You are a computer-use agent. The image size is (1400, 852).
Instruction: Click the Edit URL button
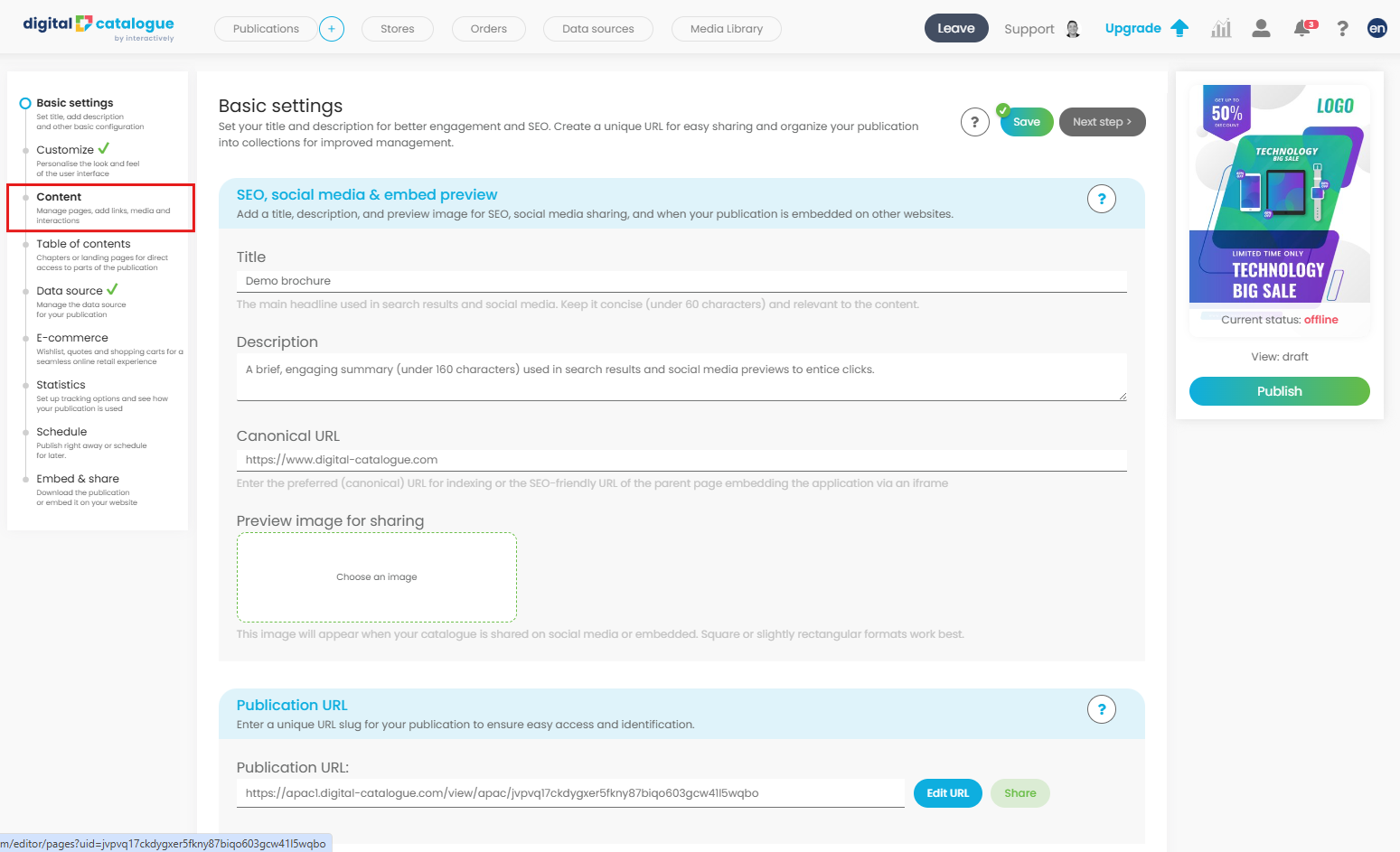click(x=947, y=793)
